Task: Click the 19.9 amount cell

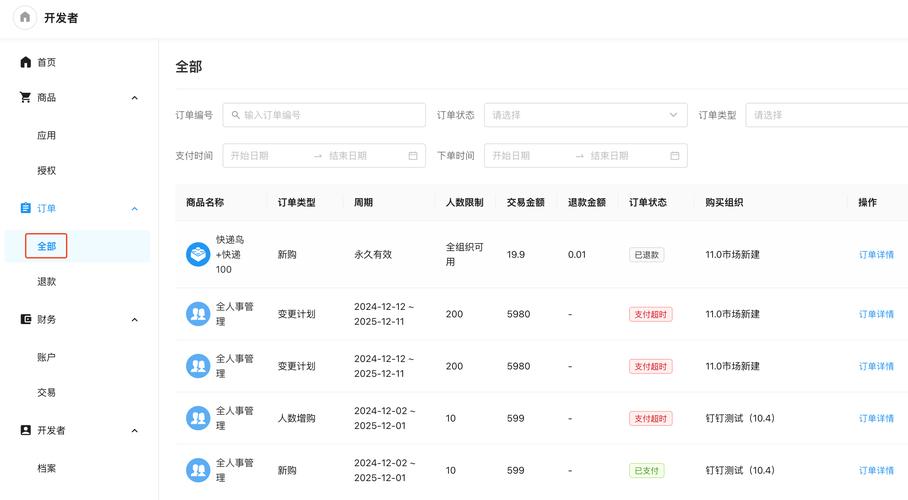Action: (x=516, y=254)
